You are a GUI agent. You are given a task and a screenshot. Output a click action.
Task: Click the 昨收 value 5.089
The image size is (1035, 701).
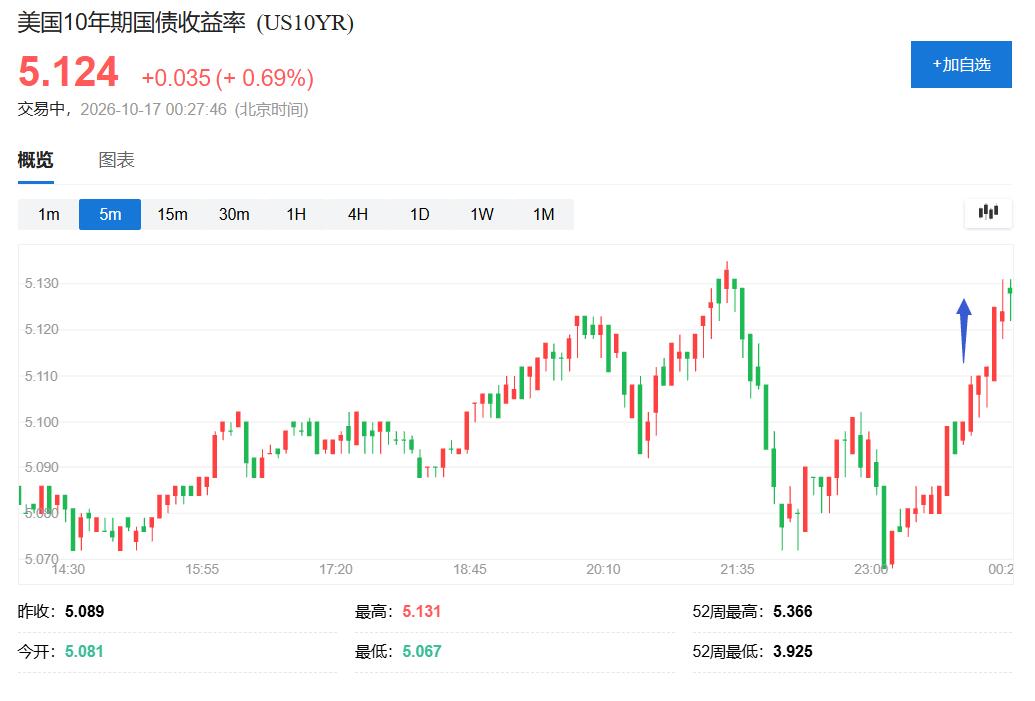[84, 611]
